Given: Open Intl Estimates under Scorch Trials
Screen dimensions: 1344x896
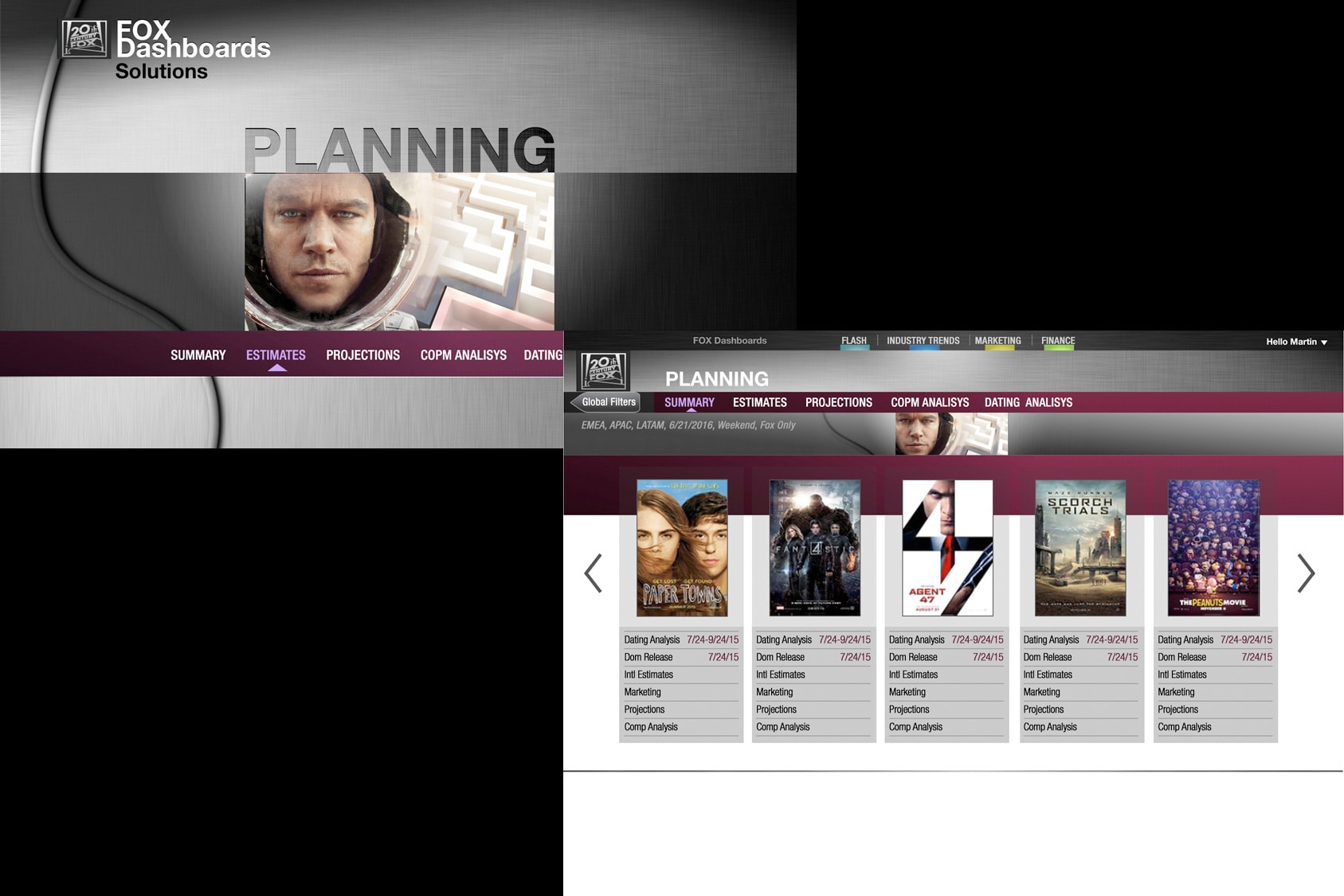Looking at the screenshot, I should point(1081,675).
